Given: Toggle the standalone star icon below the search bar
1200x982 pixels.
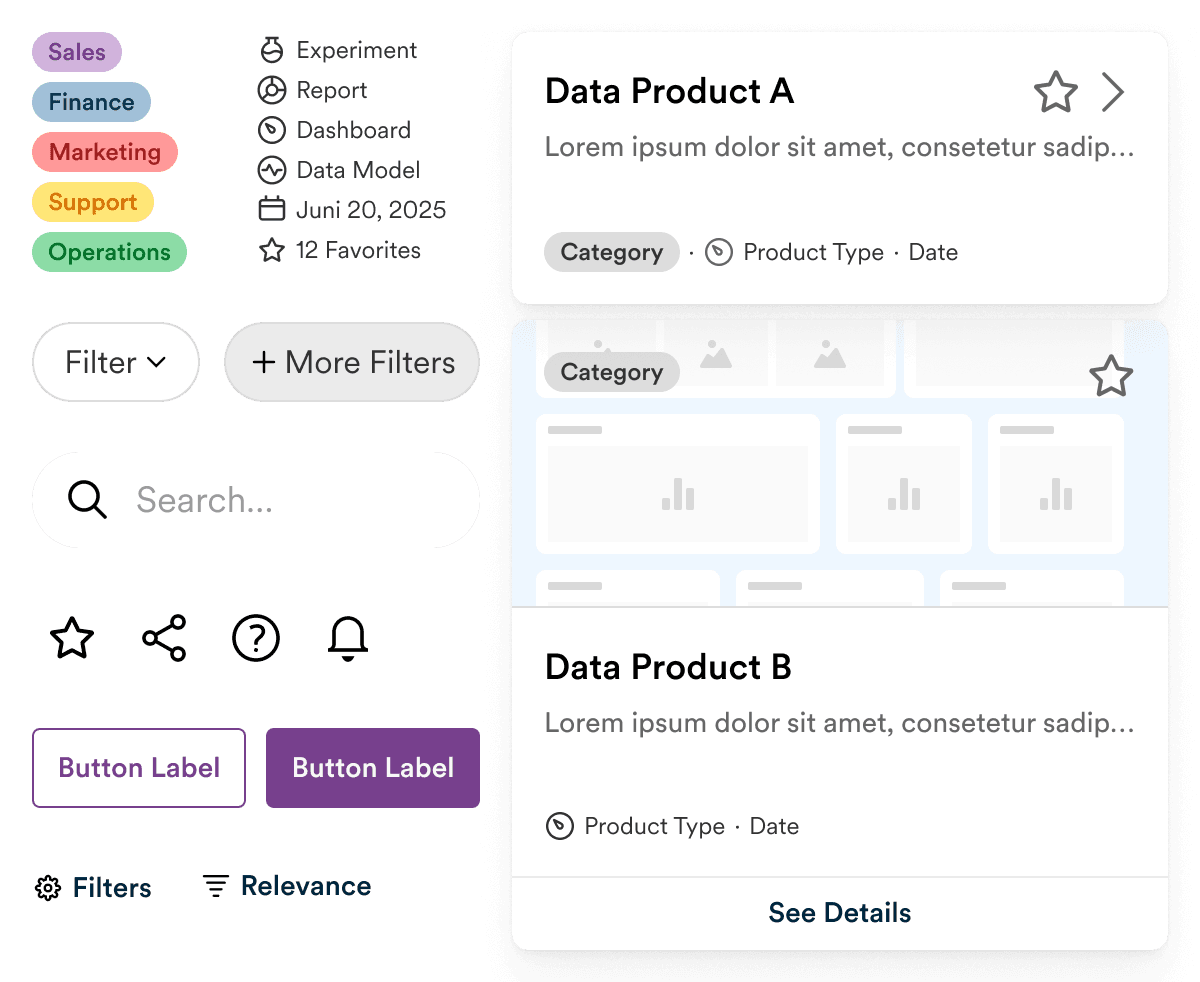Looking at the screenshot, I should click(71, 638).
